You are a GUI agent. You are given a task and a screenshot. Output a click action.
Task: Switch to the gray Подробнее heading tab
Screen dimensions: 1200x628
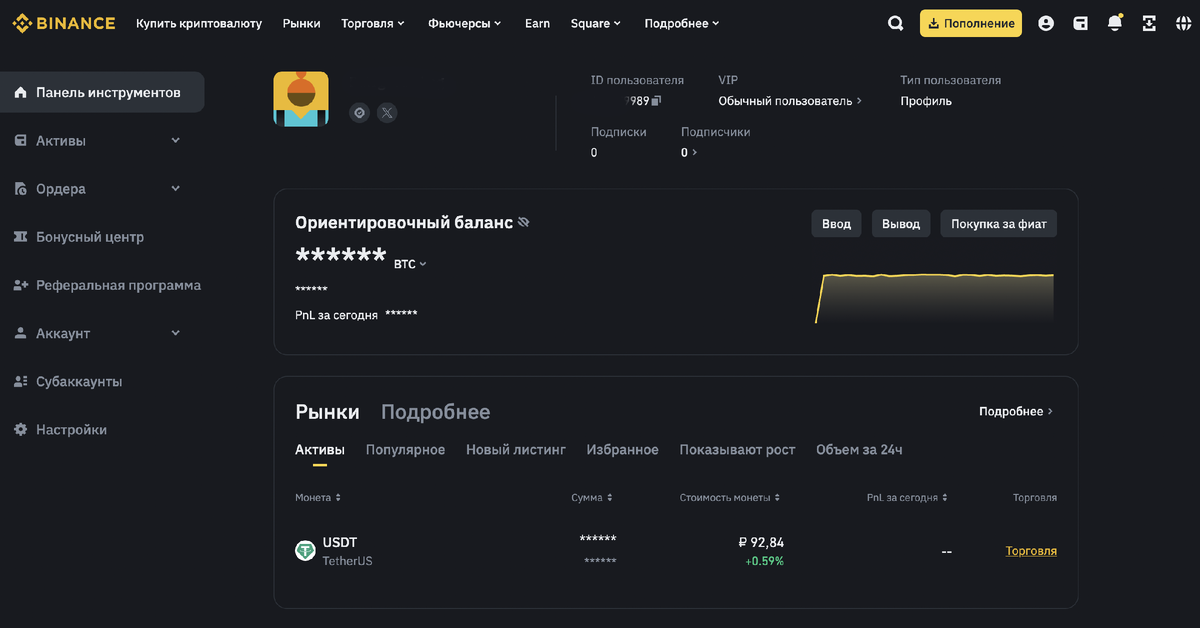[x=435, y=412]
